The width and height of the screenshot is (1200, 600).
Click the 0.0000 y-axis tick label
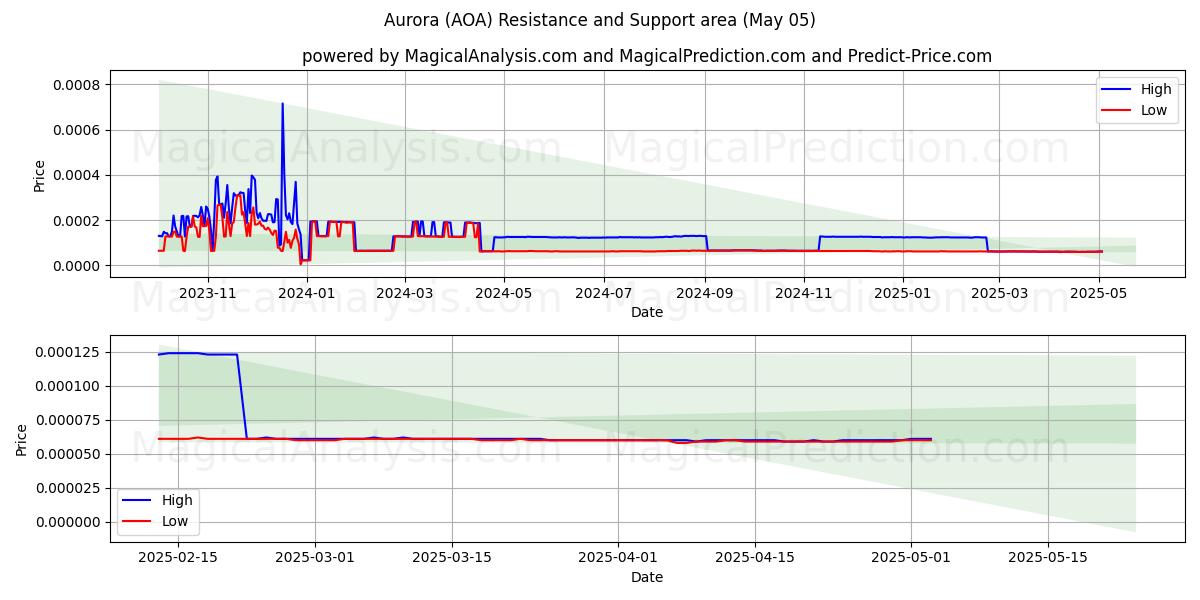[x=77, y=266]
